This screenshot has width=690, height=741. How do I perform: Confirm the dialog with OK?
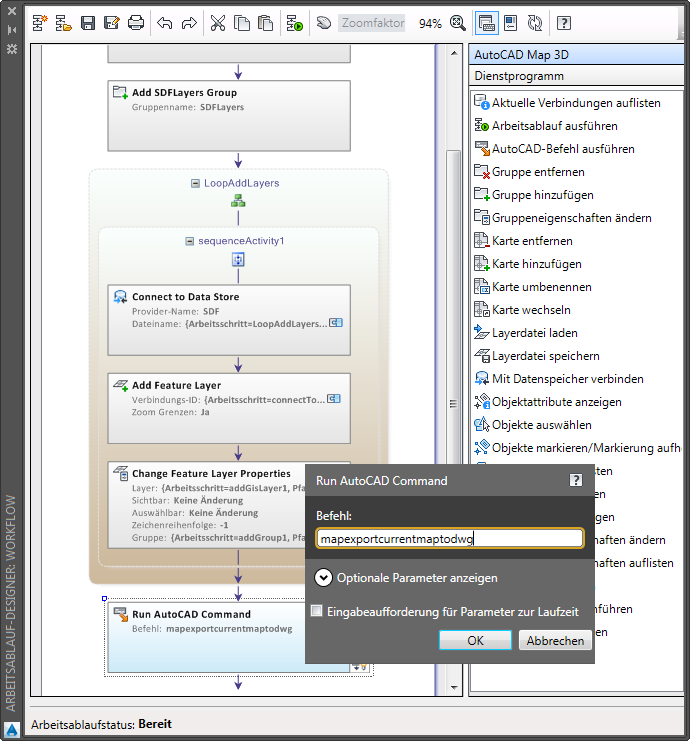coord(475,640)
